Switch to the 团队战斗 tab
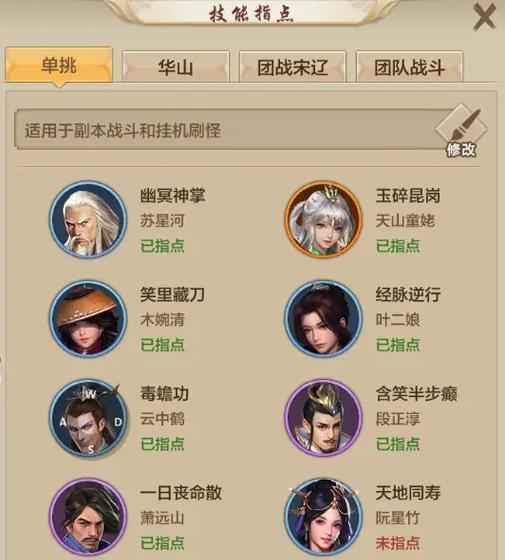The height and width of the screenshot is (560, 505). [410, 67]
